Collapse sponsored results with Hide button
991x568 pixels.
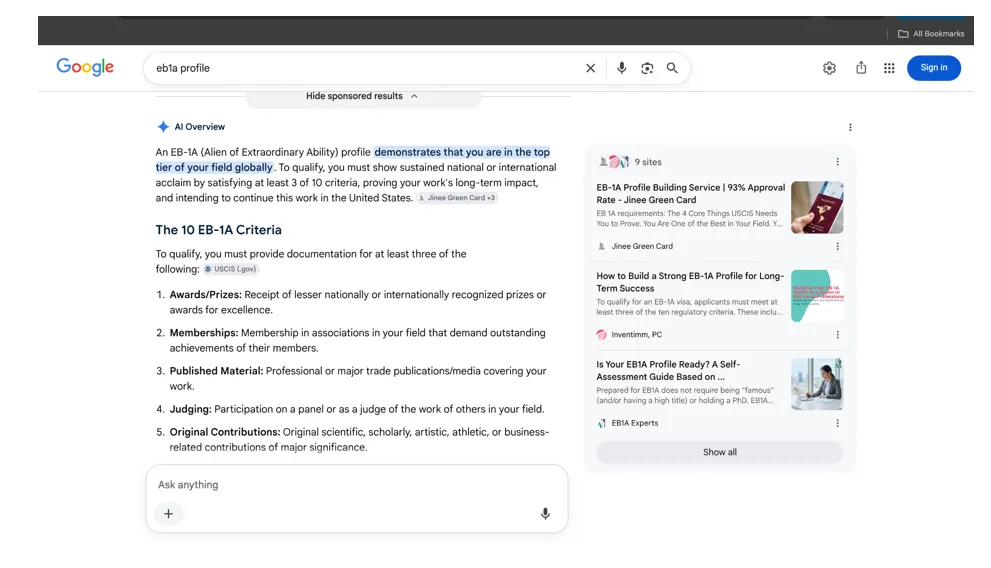pyautogui.click(x=362, y=96)
